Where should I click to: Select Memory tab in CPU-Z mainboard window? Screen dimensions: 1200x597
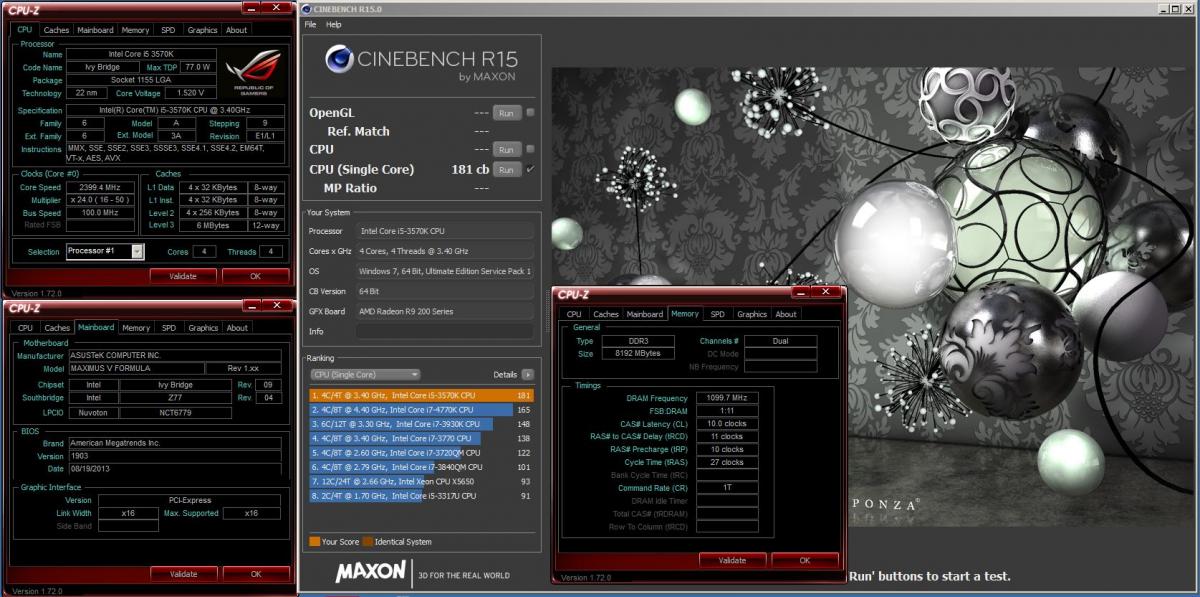click(x=136, y=327)
